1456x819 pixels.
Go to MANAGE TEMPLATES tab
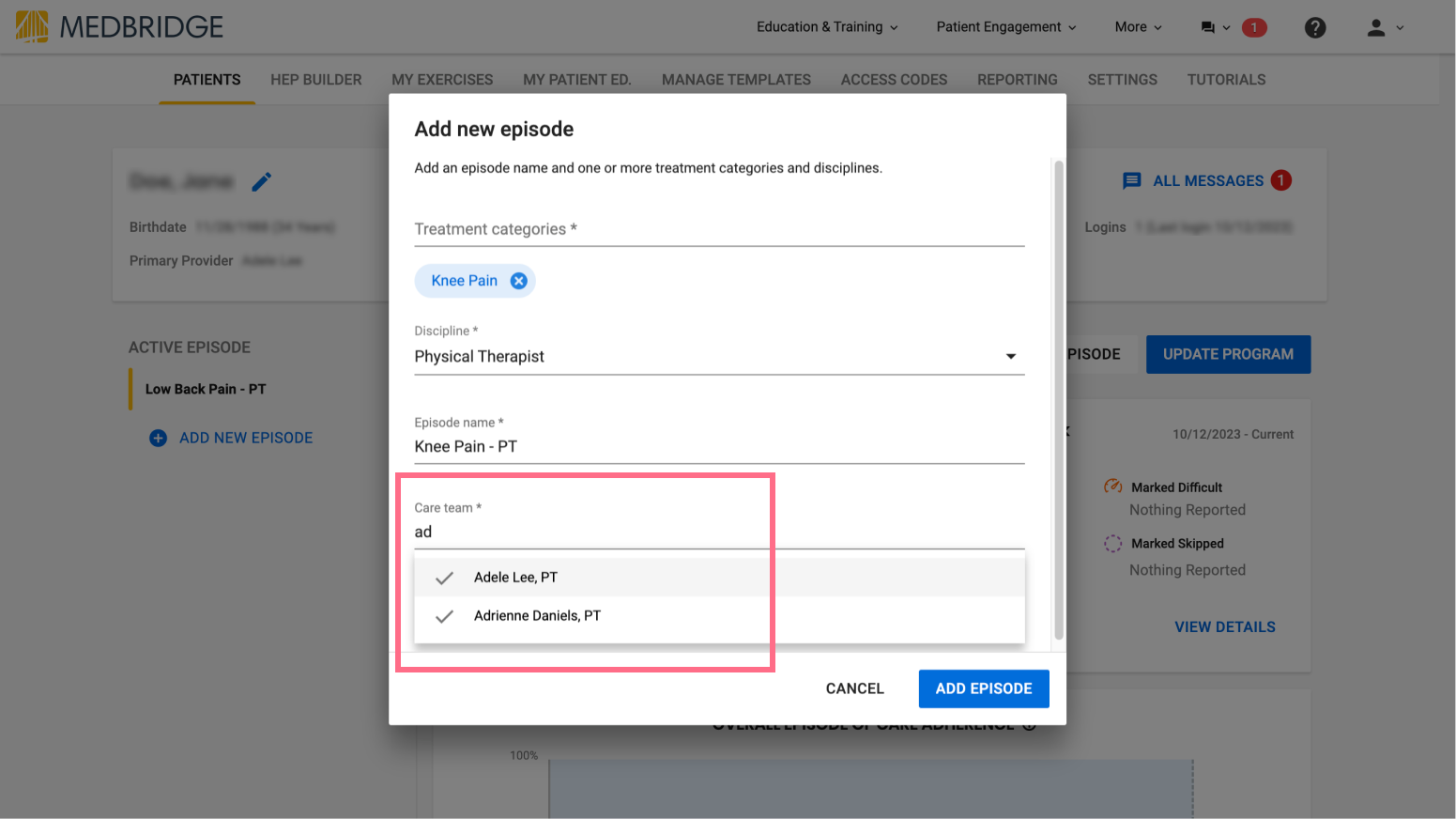coord(736,80)
